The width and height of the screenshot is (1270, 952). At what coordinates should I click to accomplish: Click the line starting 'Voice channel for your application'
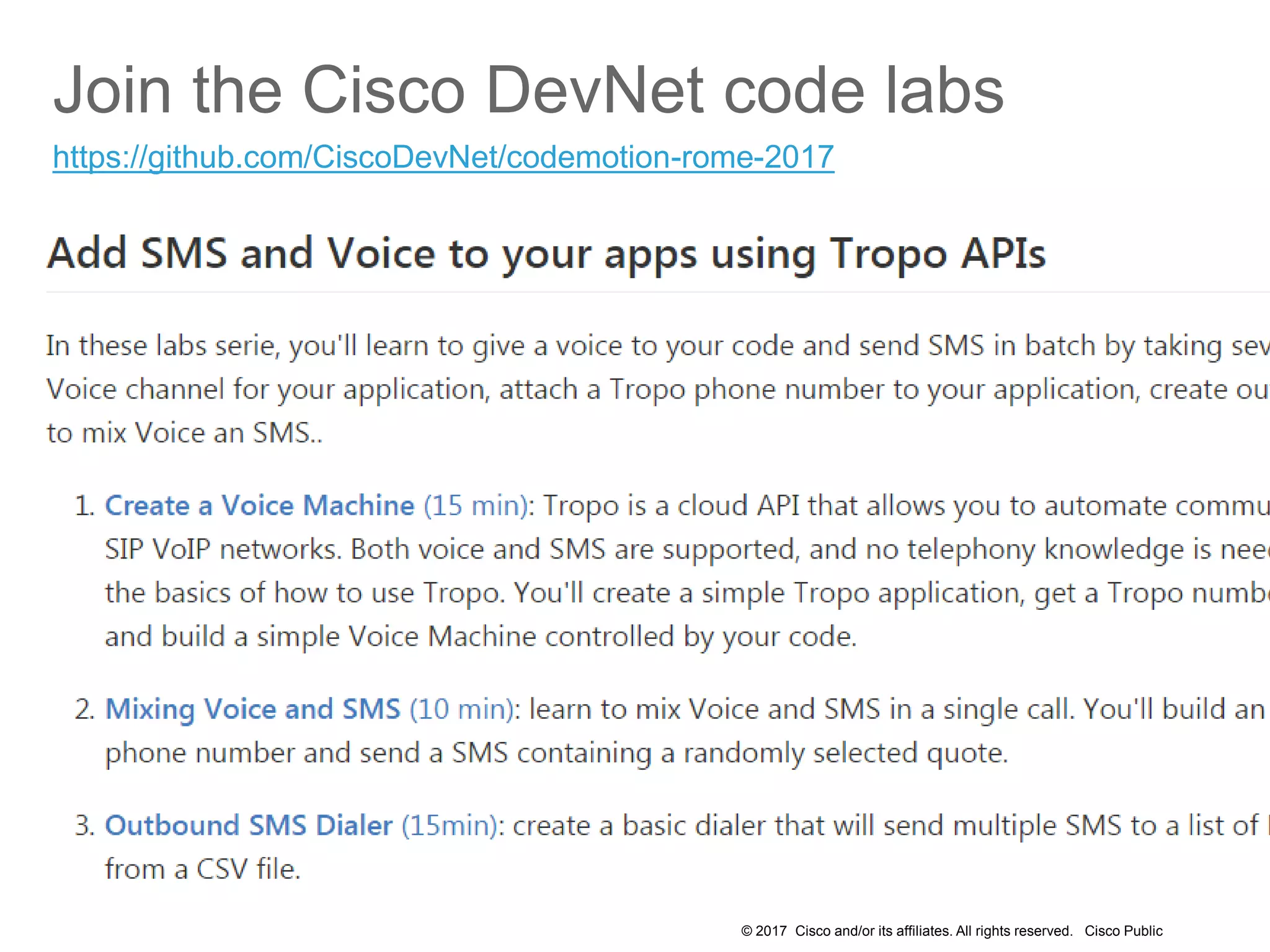[658, 390]
